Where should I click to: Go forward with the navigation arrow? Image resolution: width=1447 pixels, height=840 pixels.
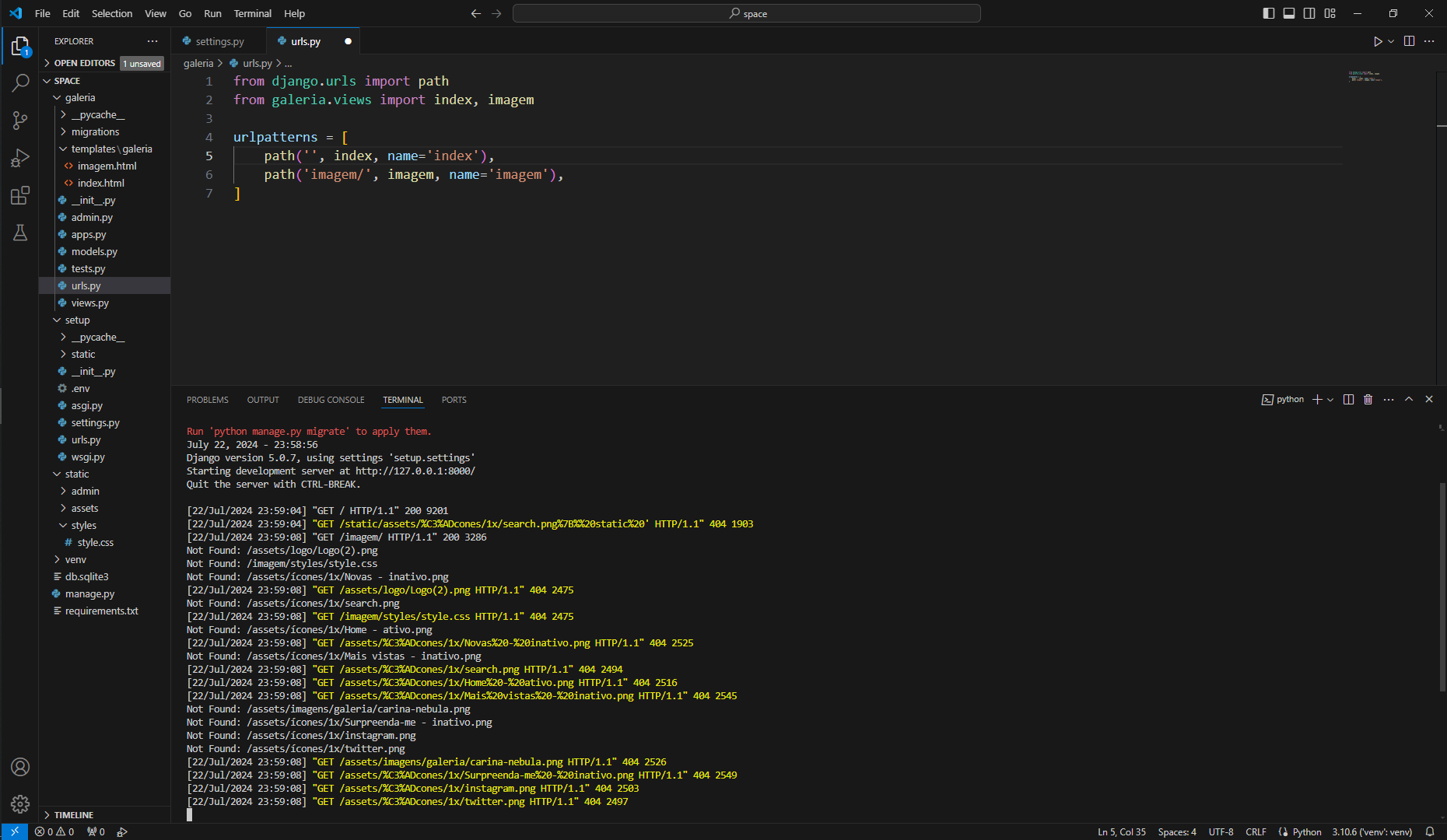point(496,13)
